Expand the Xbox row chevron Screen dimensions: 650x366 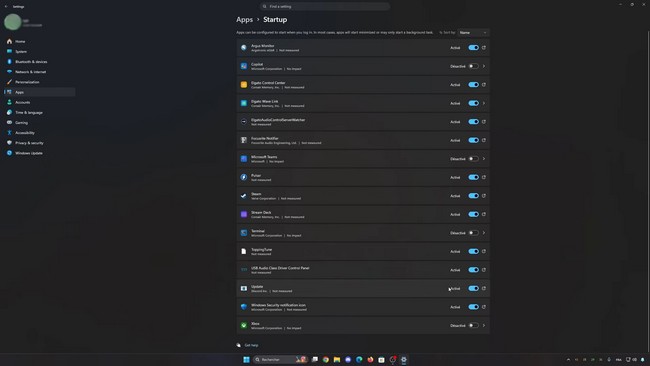(484, 325)
